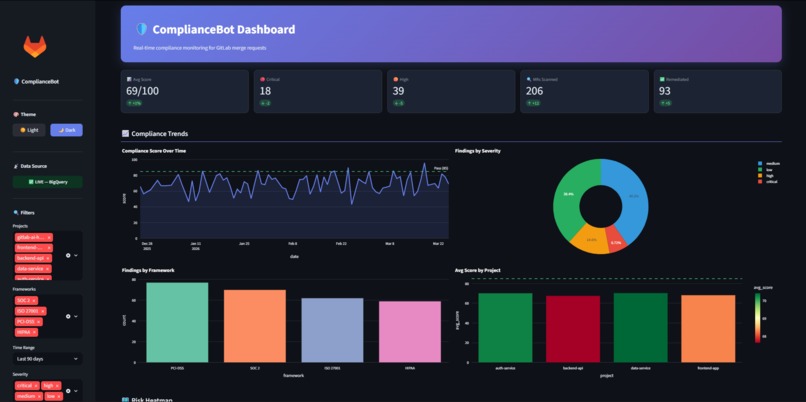This screenshot has height=402, width=806.
Task: Remove the data-service project tag
Action: tap(47, 268)
